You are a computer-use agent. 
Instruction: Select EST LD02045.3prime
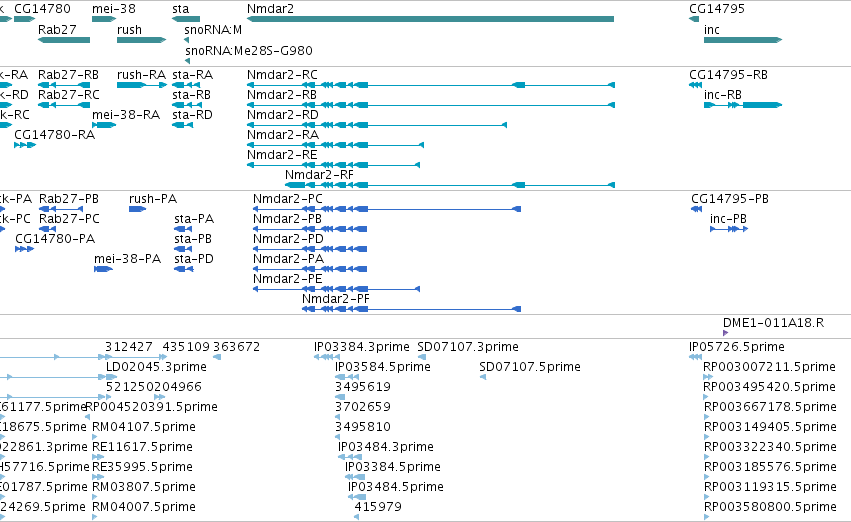[111, 377]
